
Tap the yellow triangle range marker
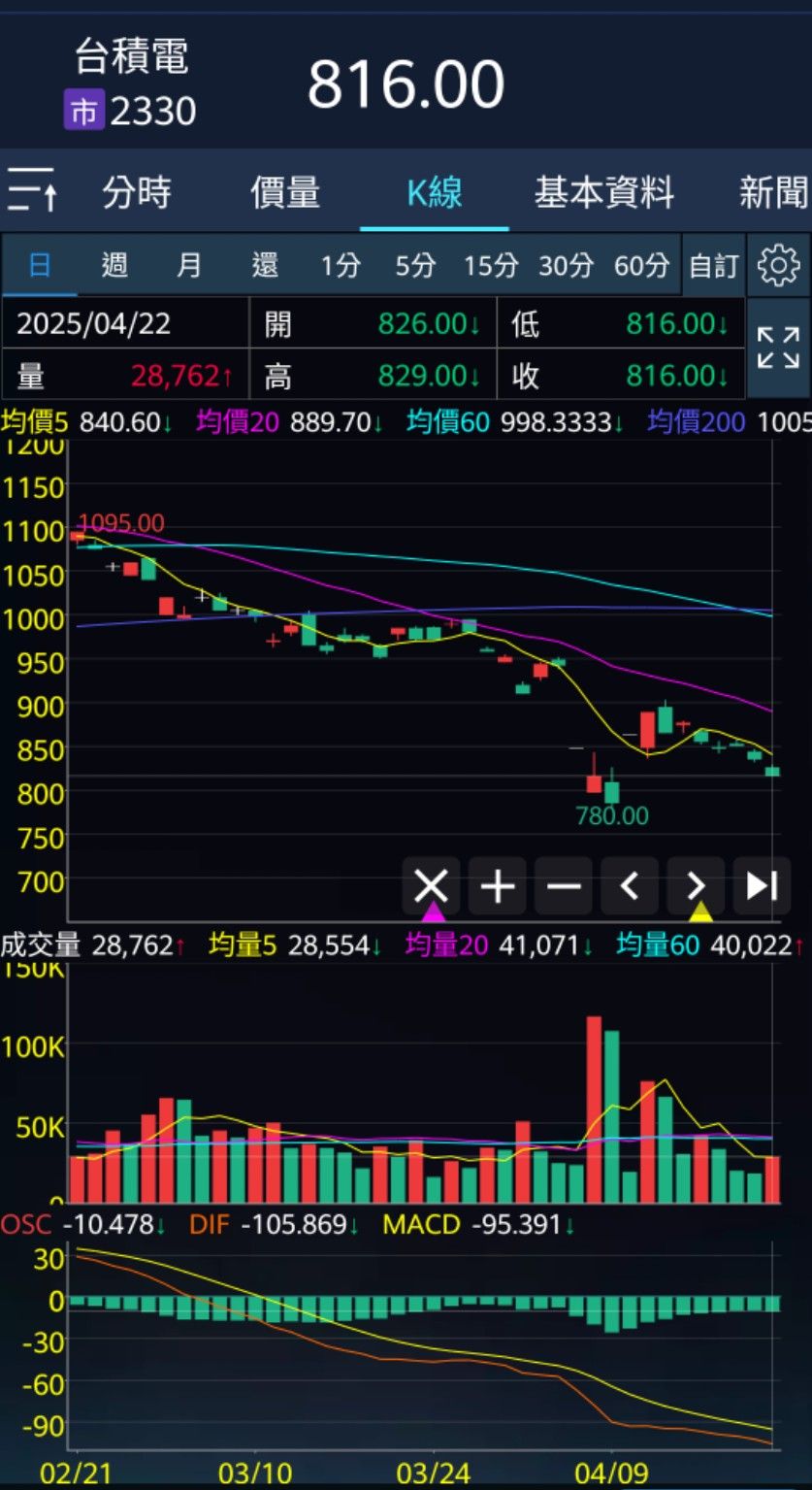pyautogui.click(x=700, y=912)
